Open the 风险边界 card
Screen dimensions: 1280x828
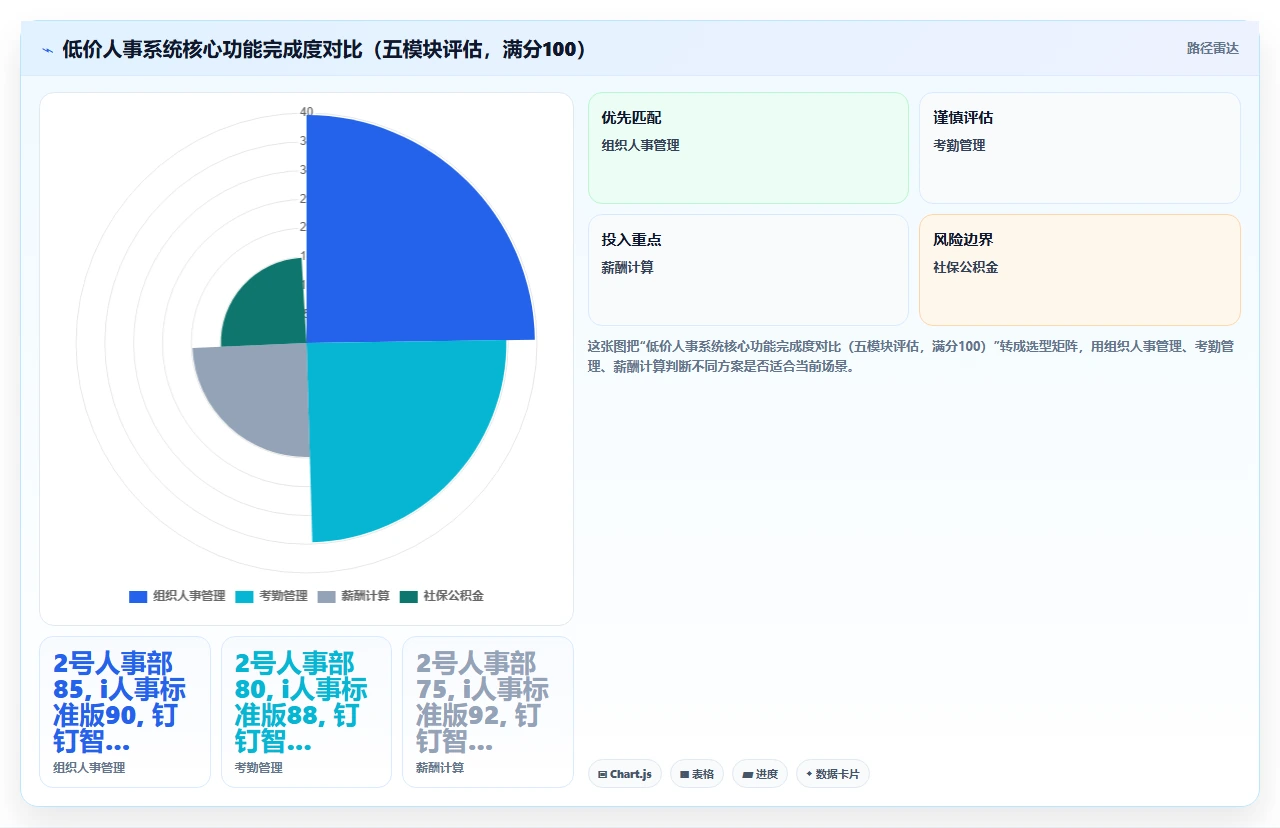pos(1080,270)
